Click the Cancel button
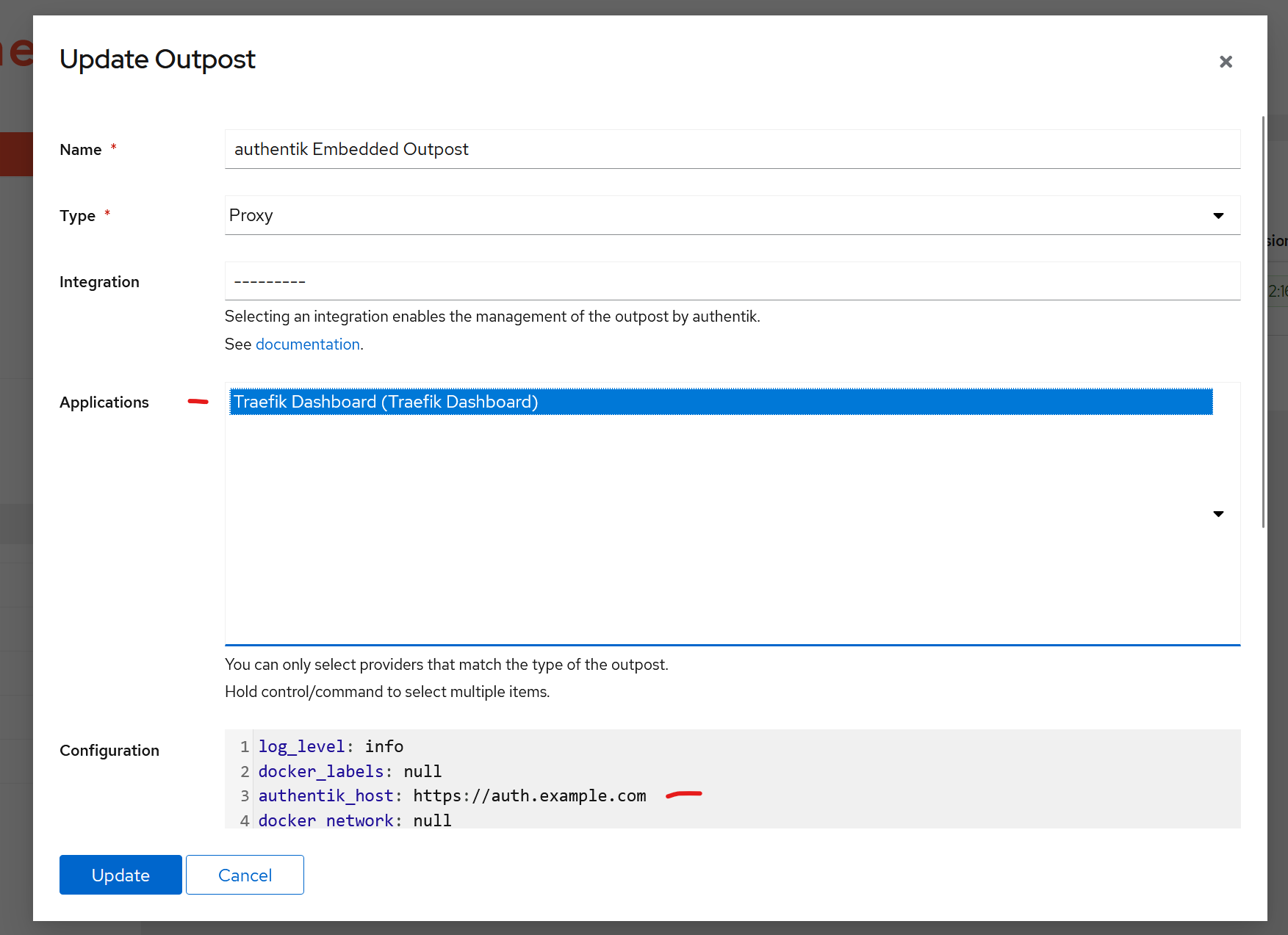1288x935 pixels. (245, 875)
